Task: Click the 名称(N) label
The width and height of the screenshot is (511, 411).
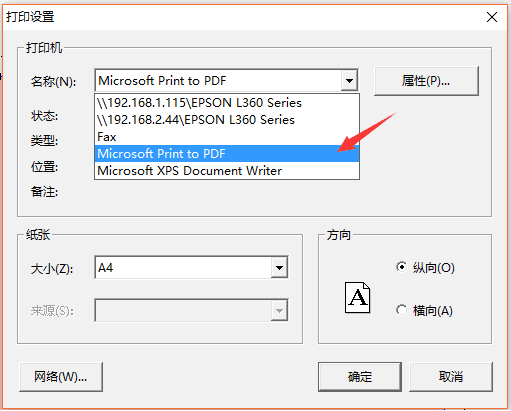Action: pyautogui.click(x=53, y=81)
